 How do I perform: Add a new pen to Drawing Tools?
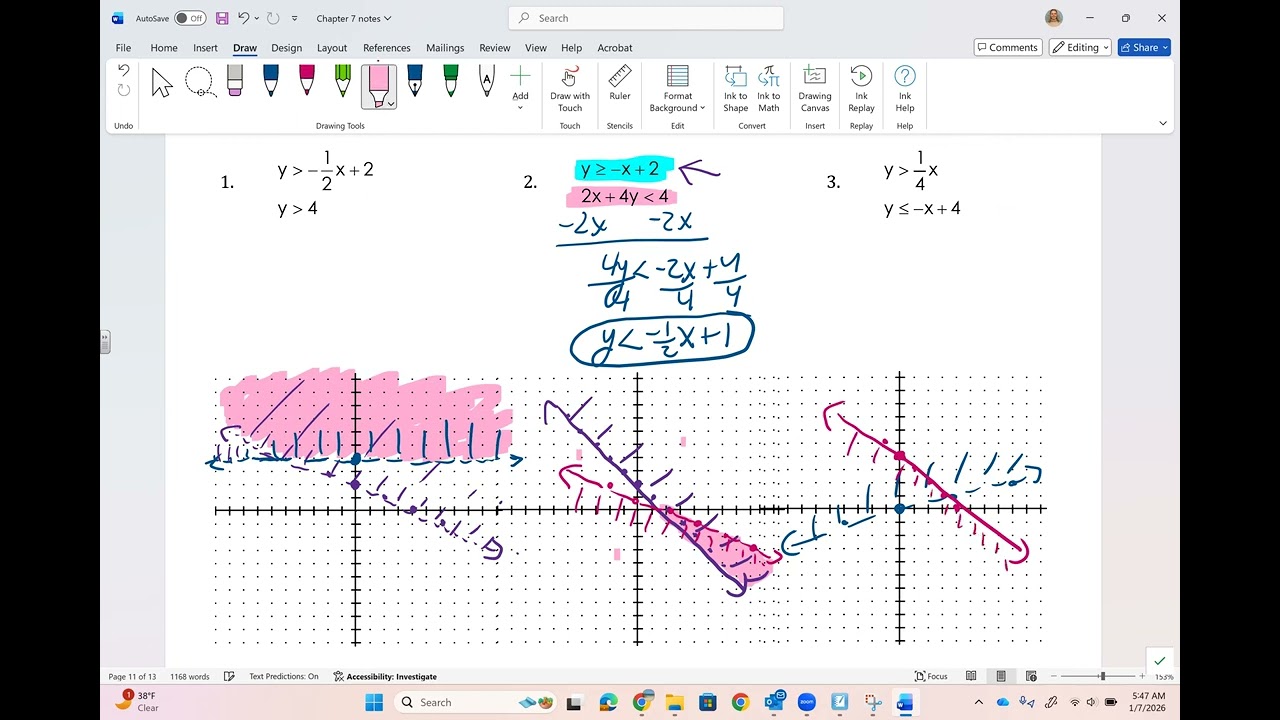click(x=520, y=87)
